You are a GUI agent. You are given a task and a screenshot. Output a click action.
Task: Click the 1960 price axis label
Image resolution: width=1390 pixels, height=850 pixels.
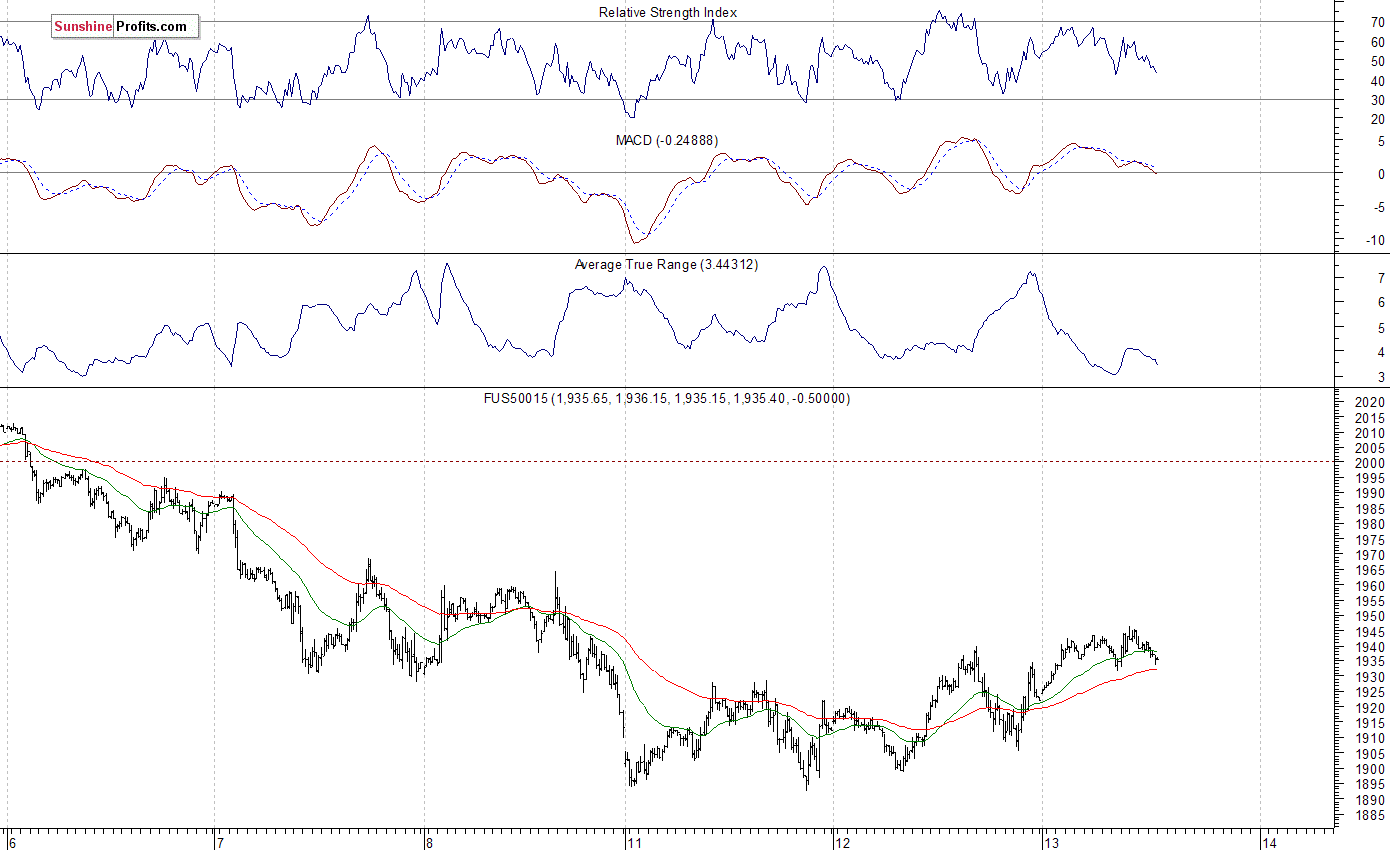point(1369,586)
